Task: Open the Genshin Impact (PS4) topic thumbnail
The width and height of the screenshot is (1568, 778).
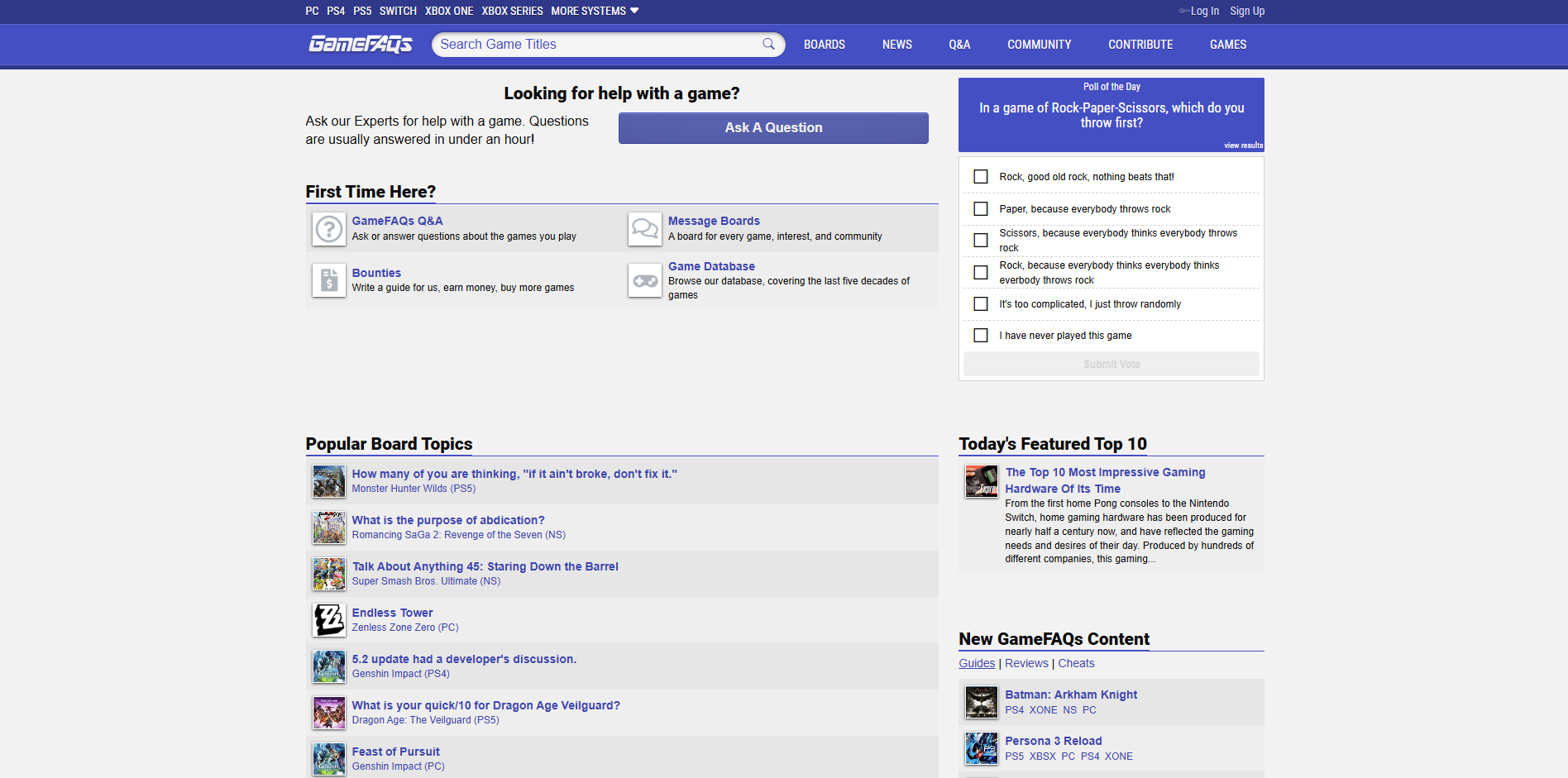Action: point(329,666)
